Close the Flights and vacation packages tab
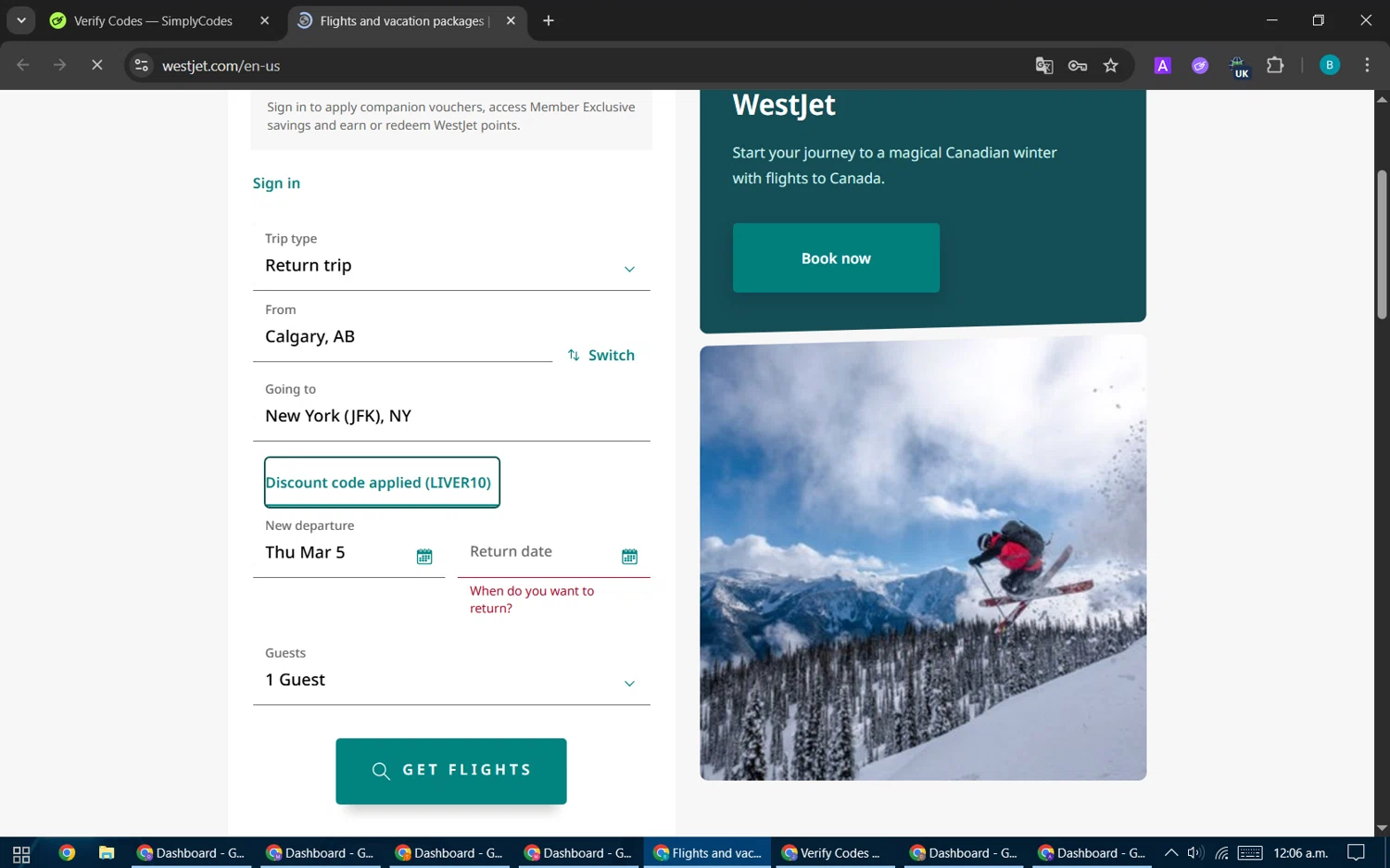This screenshot has height=868, width=1390. pyautogui.click(x=511, y=20)
